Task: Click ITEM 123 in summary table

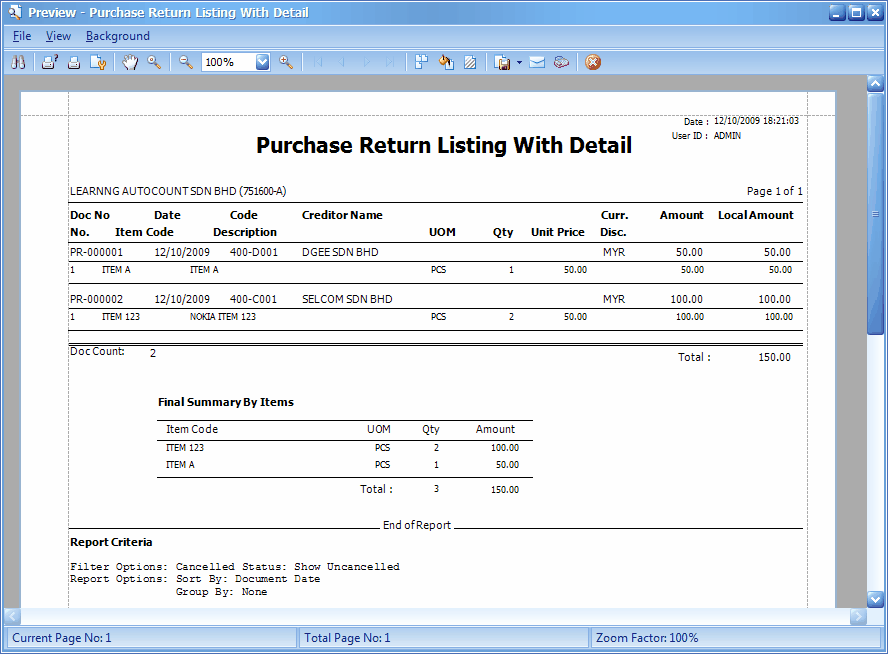Action: pos(185,447)
